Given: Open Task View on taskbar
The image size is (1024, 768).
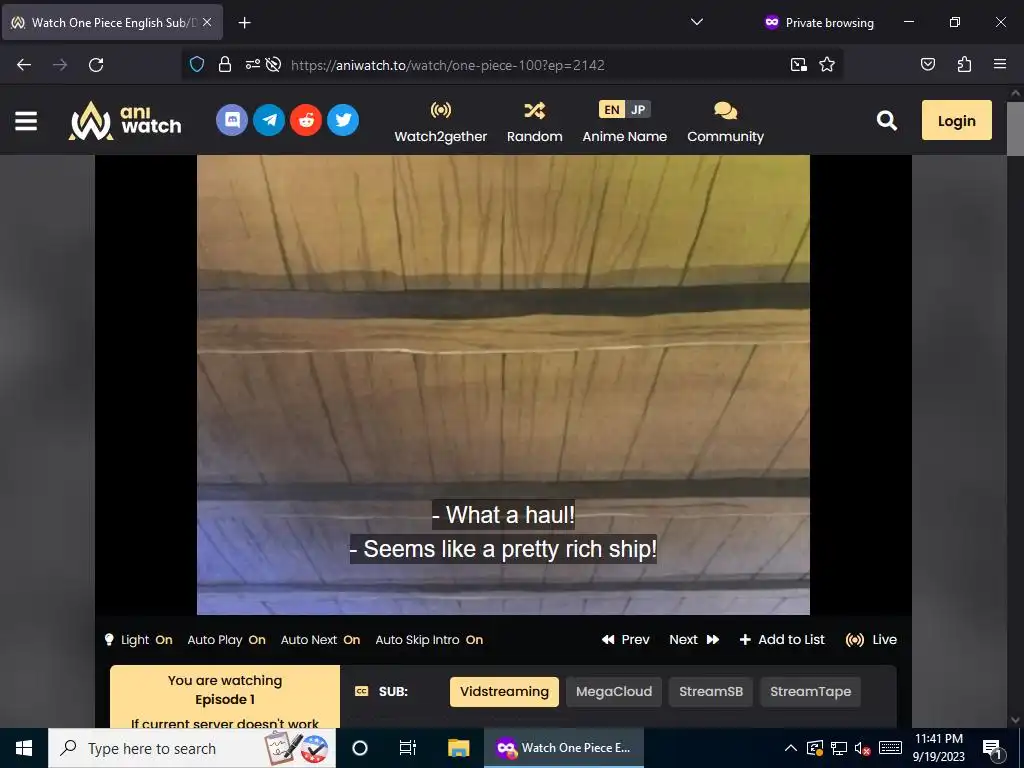Looking at the screenshot, I should tap(408, 748).
